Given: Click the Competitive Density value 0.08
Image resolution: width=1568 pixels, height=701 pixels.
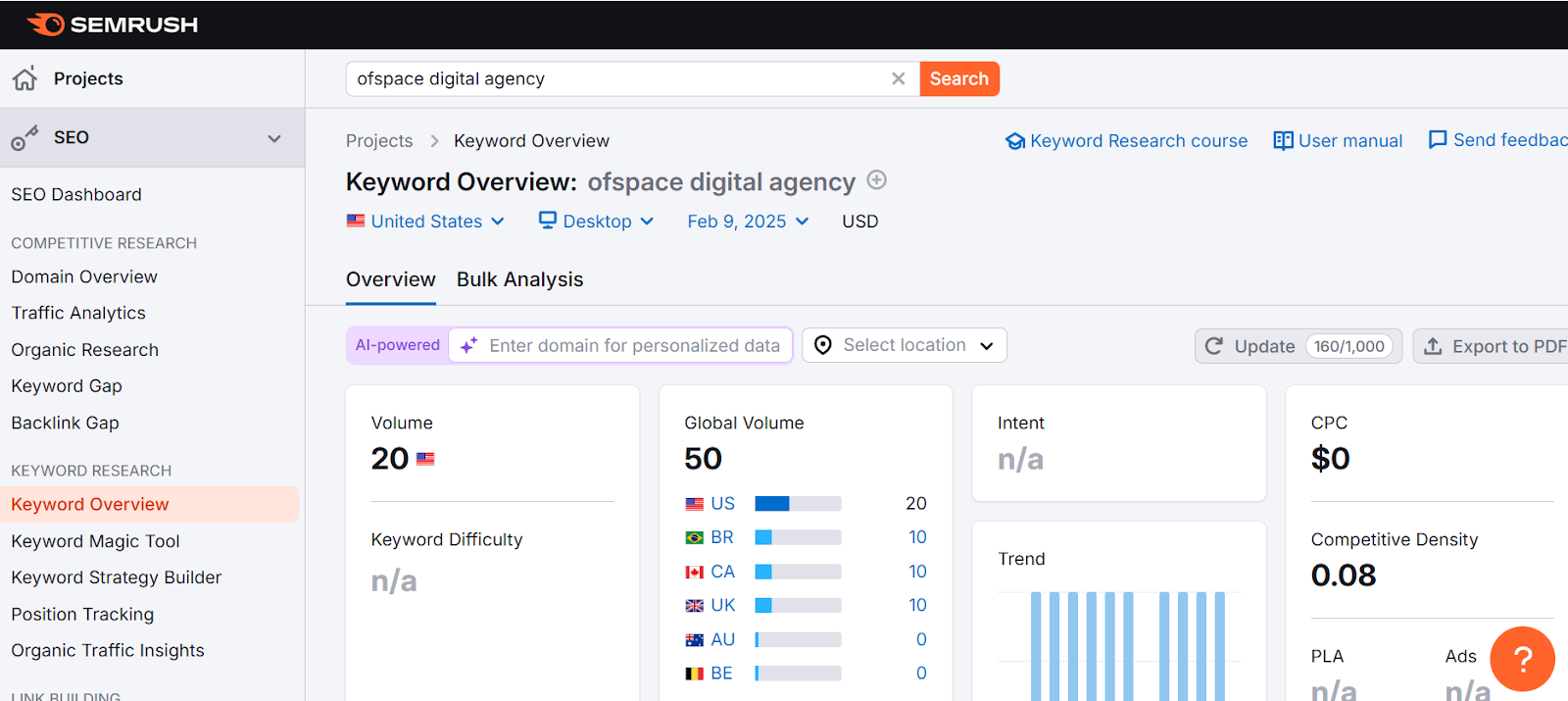Looking at the screenshot, I should (1344, 576).
